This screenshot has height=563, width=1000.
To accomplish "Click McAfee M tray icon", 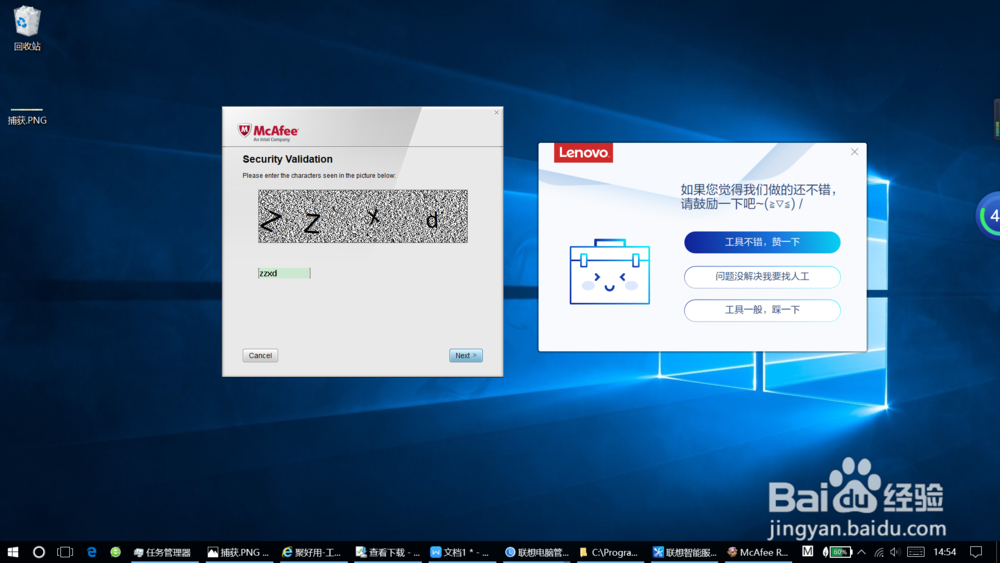I will [807, 552].
